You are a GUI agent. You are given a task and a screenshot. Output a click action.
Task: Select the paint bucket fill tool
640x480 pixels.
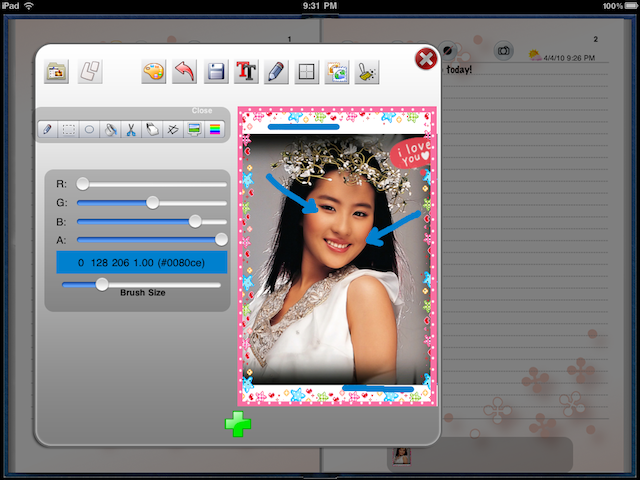click(x=110, y=129)
